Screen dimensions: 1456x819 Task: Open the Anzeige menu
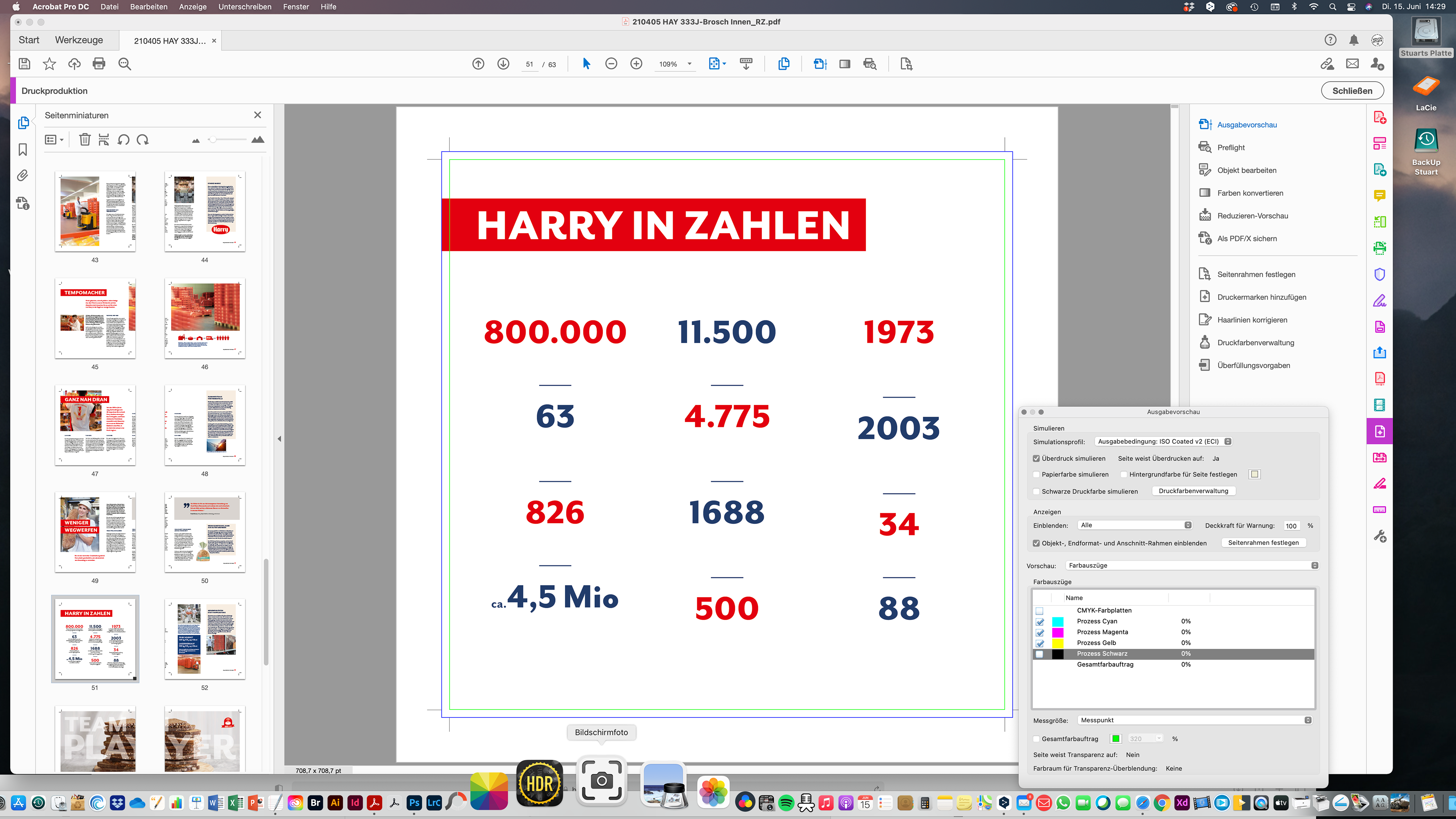(x=193, y=7)
